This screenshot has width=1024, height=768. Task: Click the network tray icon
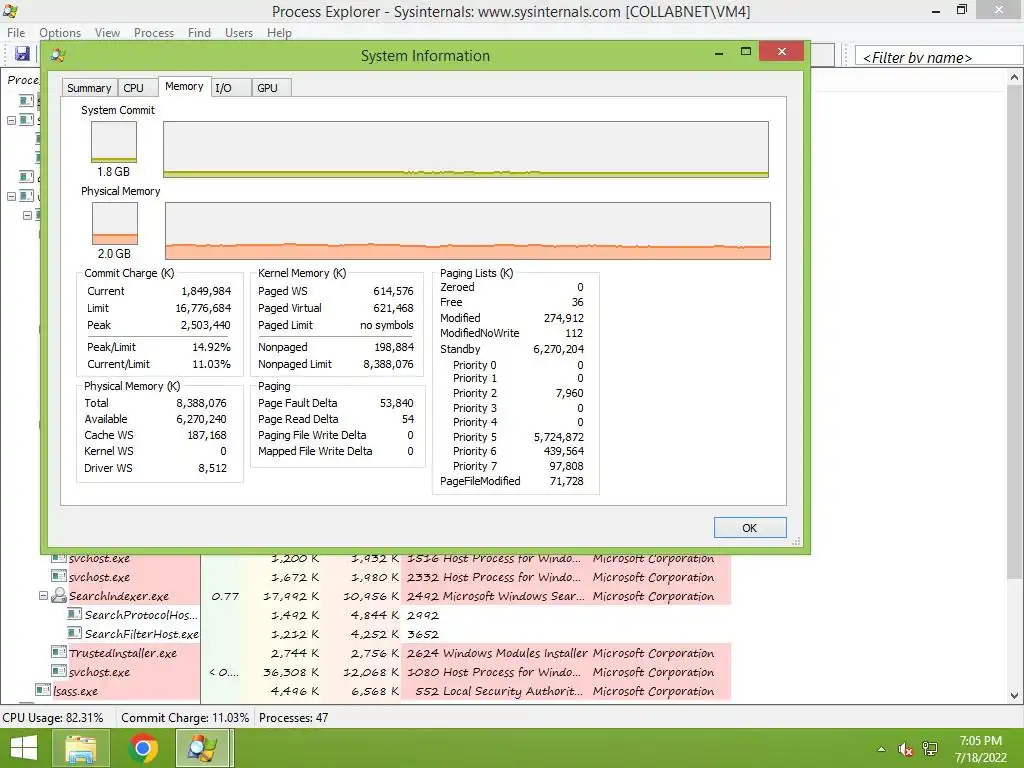tap(930, 749)
